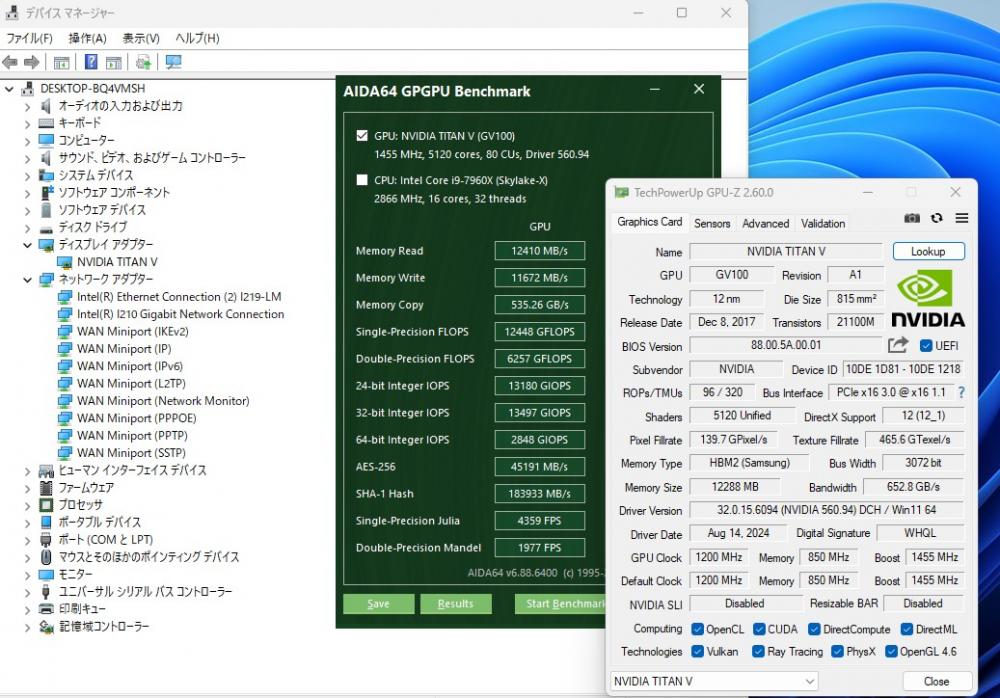Screen dimensions: 1000x698
Task: Toggle the DirectCompute checkbox
Action: (814, 629)
